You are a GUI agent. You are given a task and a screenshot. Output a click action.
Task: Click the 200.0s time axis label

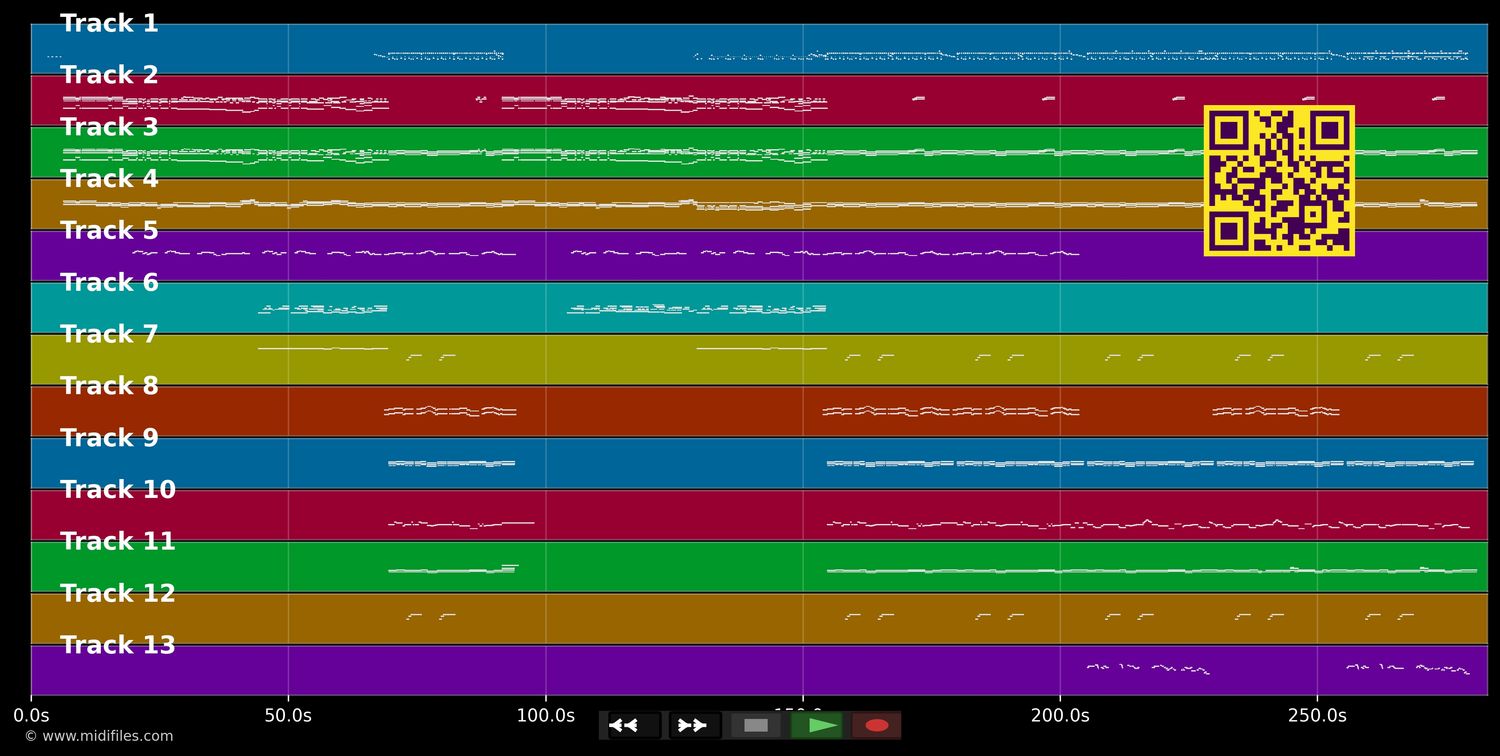tap(1060, 715)
